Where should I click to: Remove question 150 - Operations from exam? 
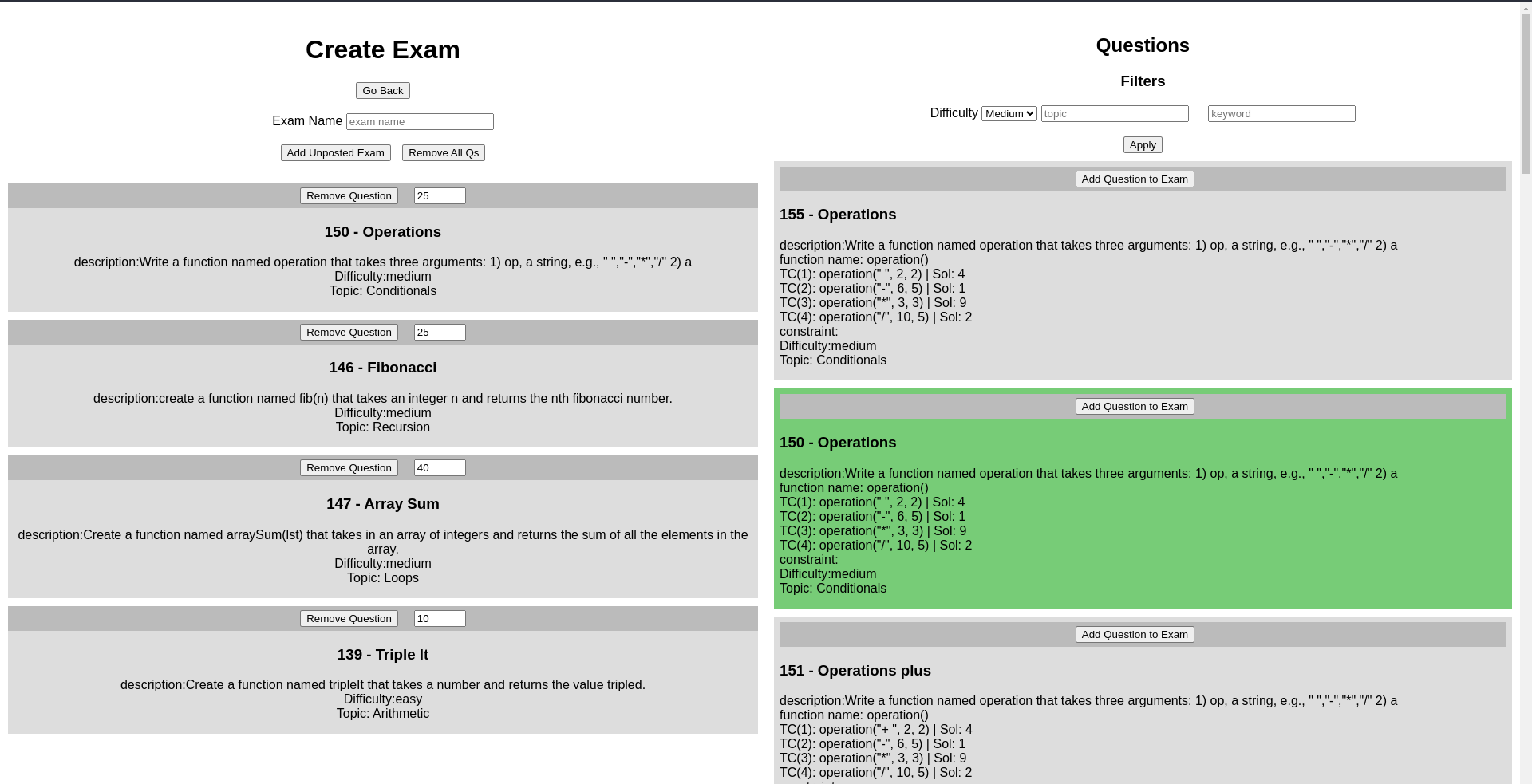349,196
